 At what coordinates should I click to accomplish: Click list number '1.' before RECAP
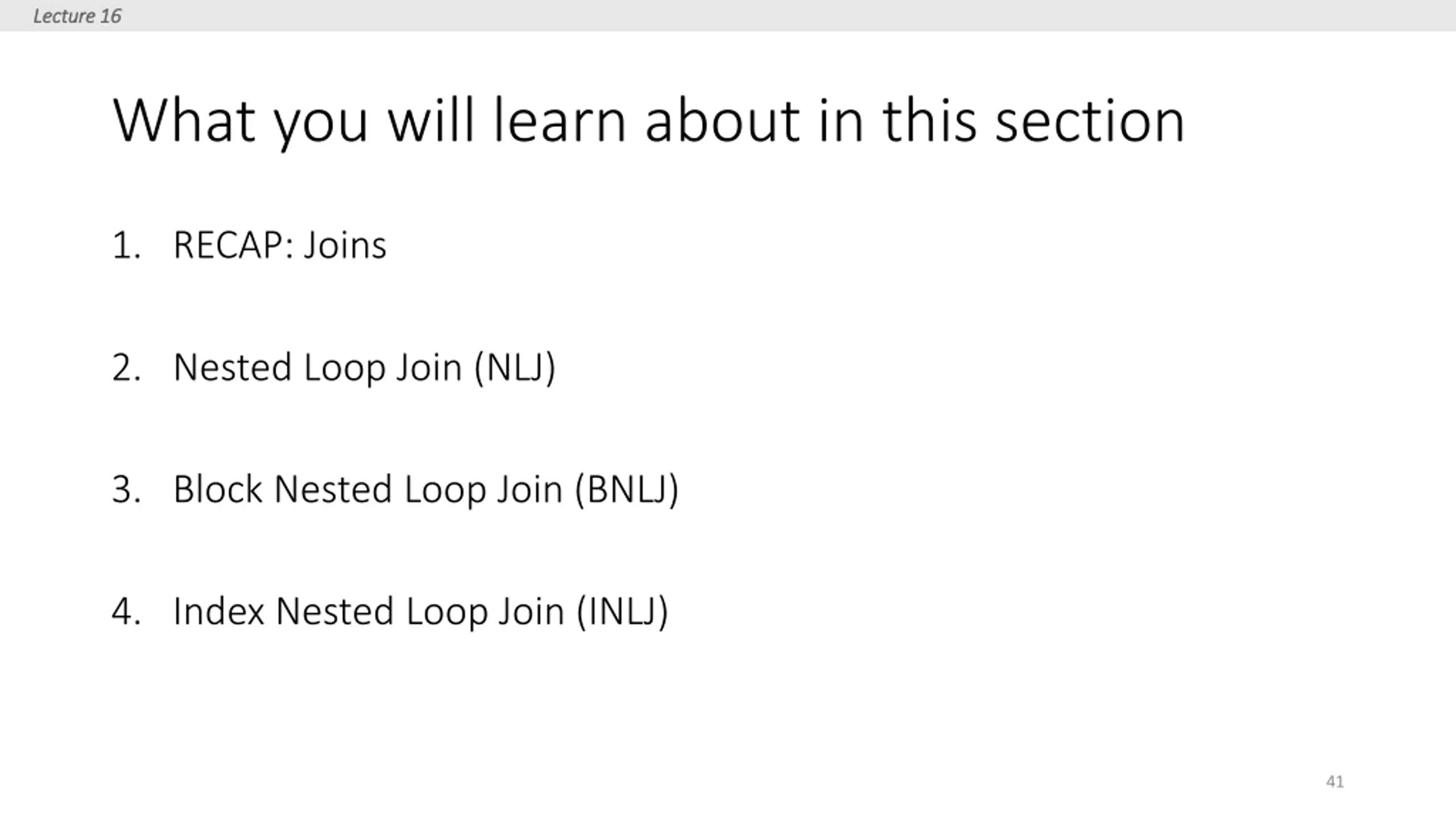[126, 246]
